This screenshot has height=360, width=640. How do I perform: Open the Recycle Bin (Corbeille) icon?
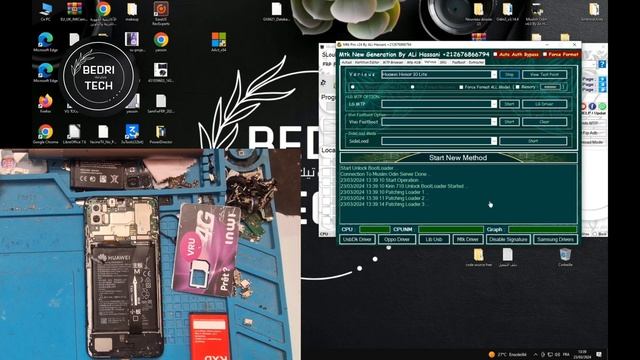(x=565, y=257)
